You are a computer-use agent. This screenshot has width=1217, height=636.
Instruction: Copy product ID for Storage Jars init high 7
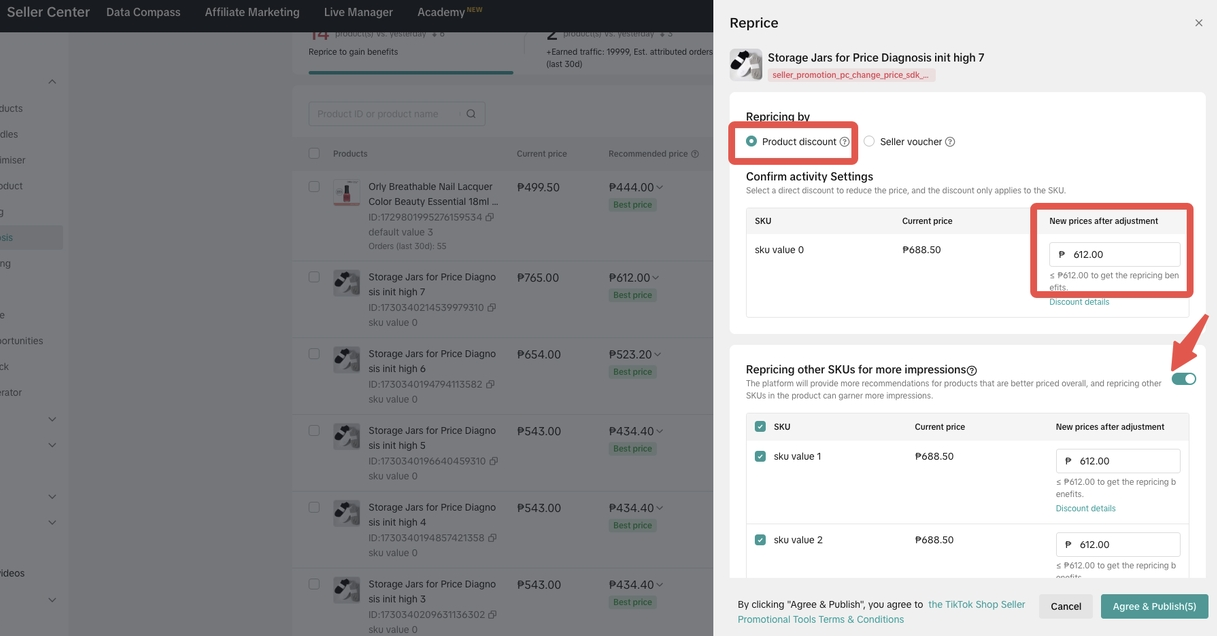[491, 308]
